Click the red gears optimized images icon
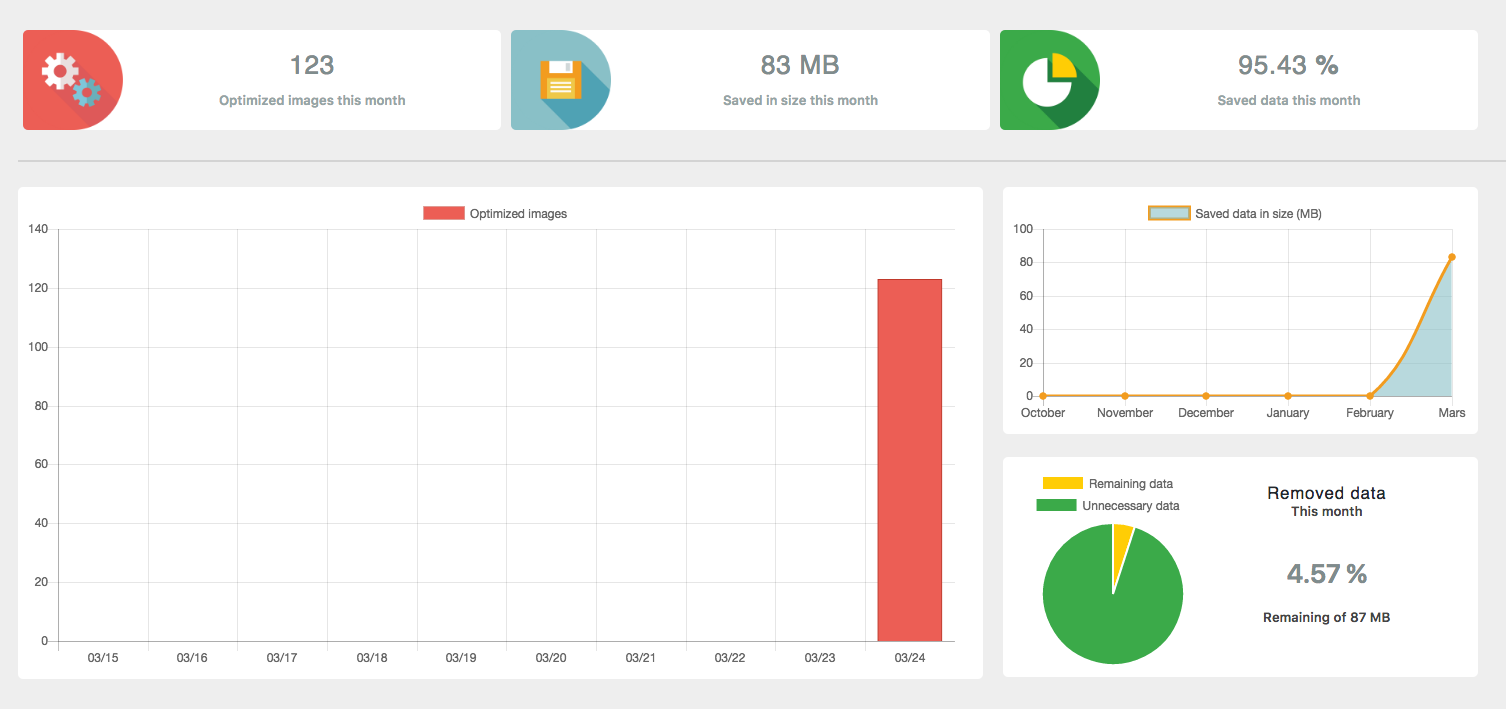The height and width of the screenshot is (709, 1506). [72, 80]
